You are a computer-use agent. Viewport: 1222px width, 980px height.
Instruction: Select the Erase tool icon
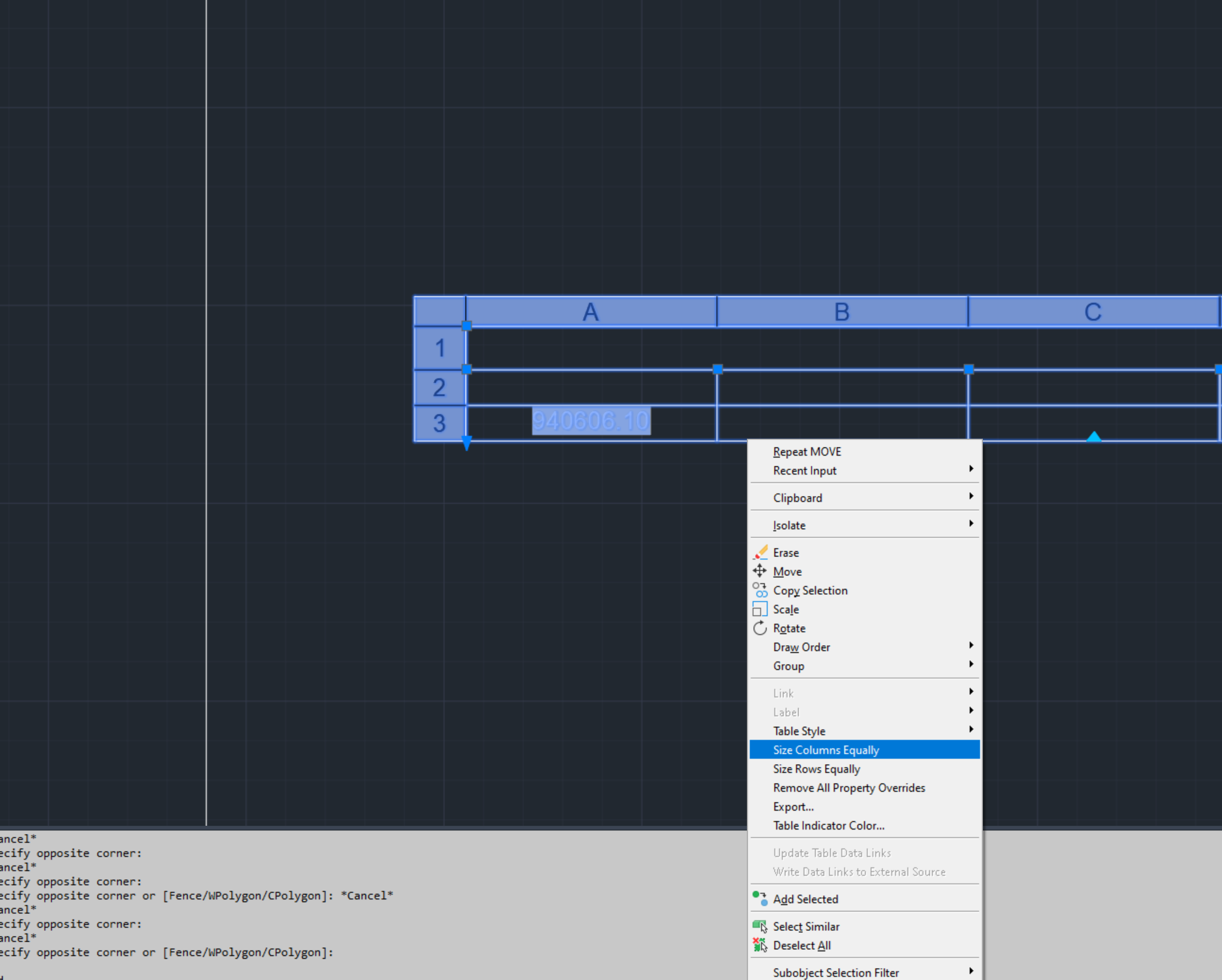click(x=760, y=552)
